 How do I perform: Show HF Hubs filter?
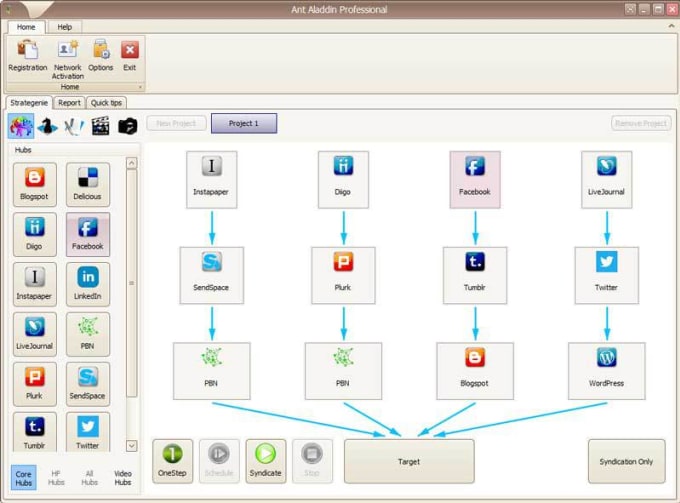[56, 478]
